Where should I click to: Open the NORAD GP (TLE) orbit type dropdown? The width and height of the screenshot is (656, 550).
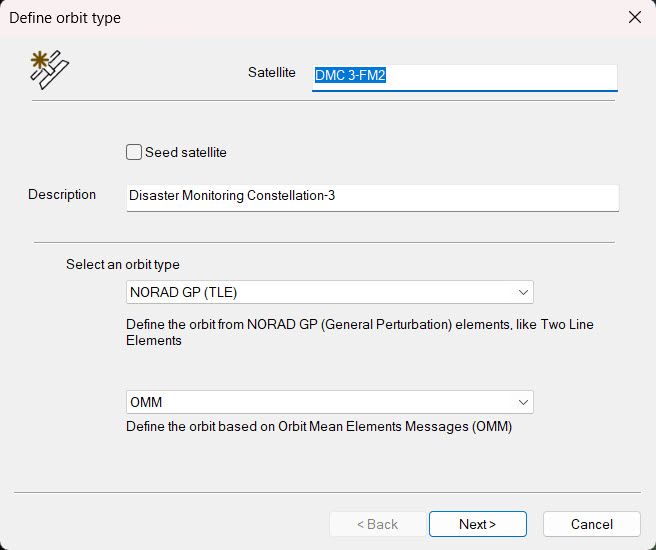pyautogui.click(x=330, y=292)
